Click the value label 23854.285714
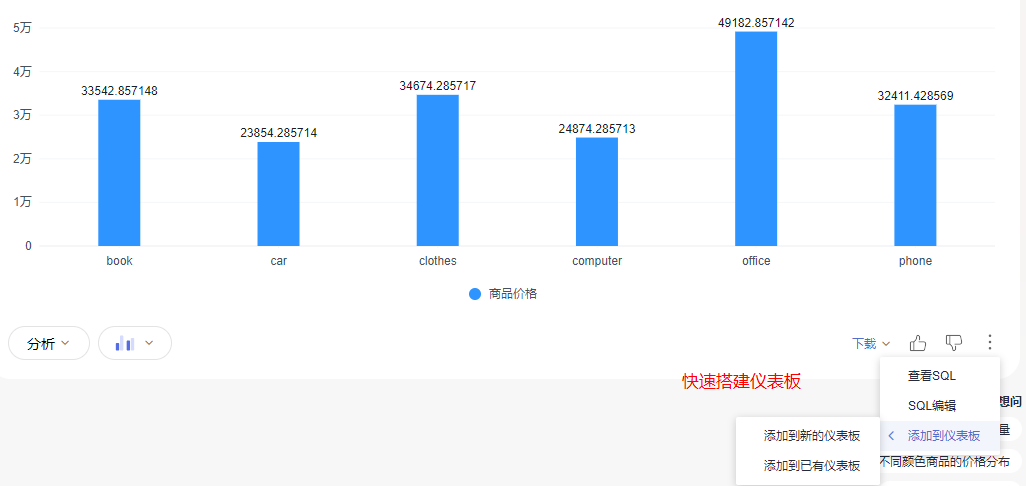This screenshot has width=1026, height=486. coord(278,133)
